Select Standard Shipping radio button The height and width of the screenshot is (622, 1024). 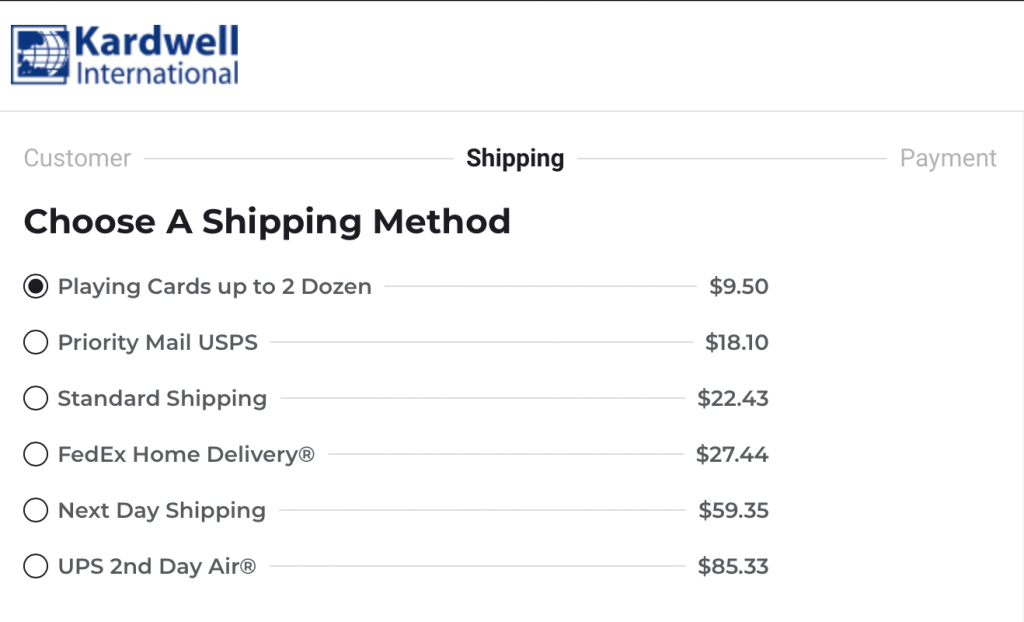tap(36, 398)
